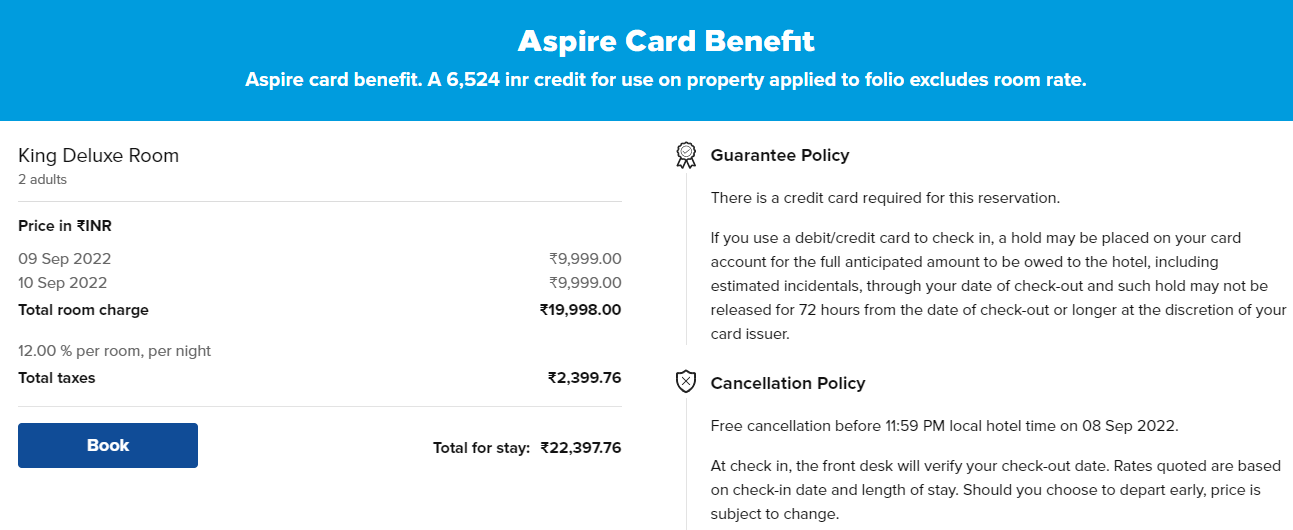Click the Guarantee Policy heading

[x=780, y=155]
